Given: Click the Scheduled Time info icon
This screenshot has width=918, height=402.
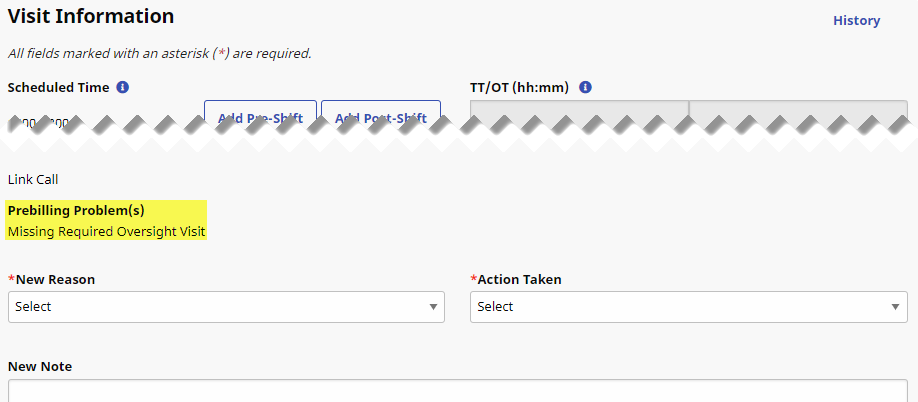Looking at the screenshot, I should 123,87.
